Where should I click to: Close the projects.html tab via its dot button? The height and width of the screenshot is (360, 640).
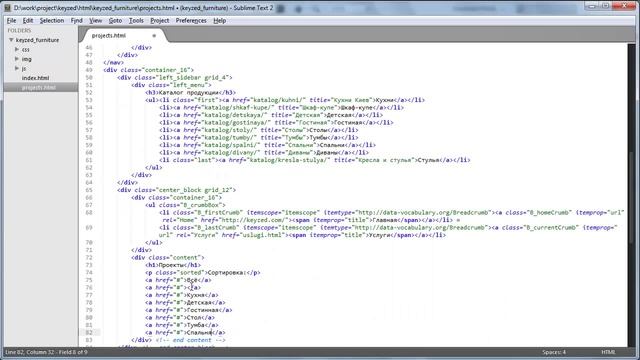pyautogui.click(x=154, y=36)
